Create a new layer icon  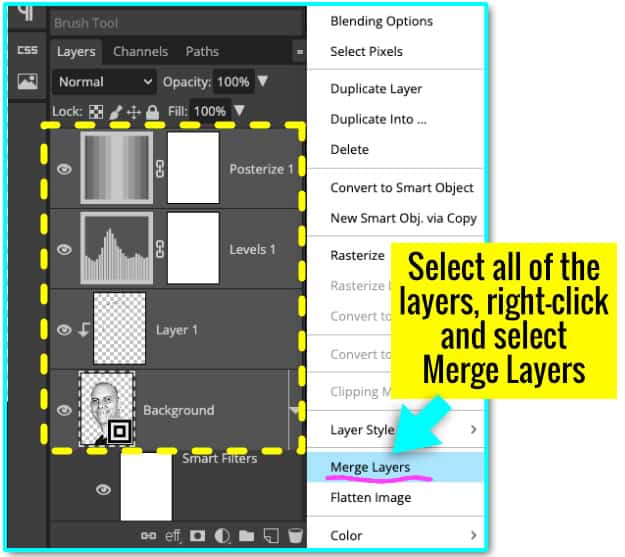271,536
